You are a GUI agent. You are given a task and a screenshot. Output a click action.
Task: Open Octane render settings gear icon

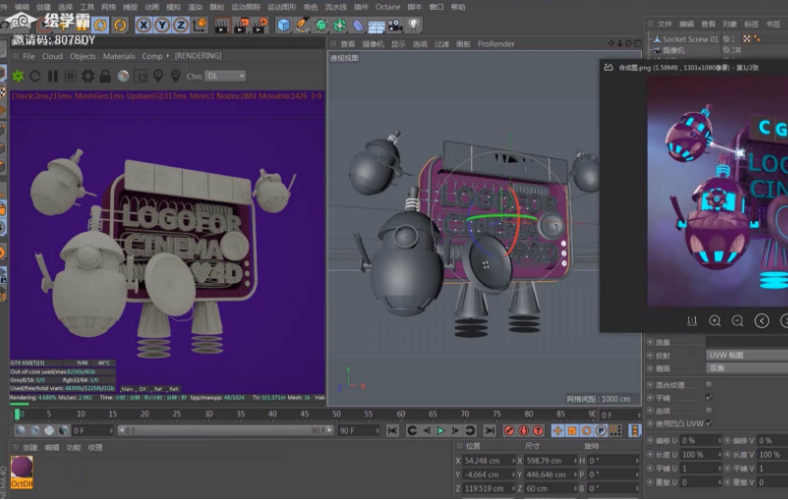pos(88,76)
